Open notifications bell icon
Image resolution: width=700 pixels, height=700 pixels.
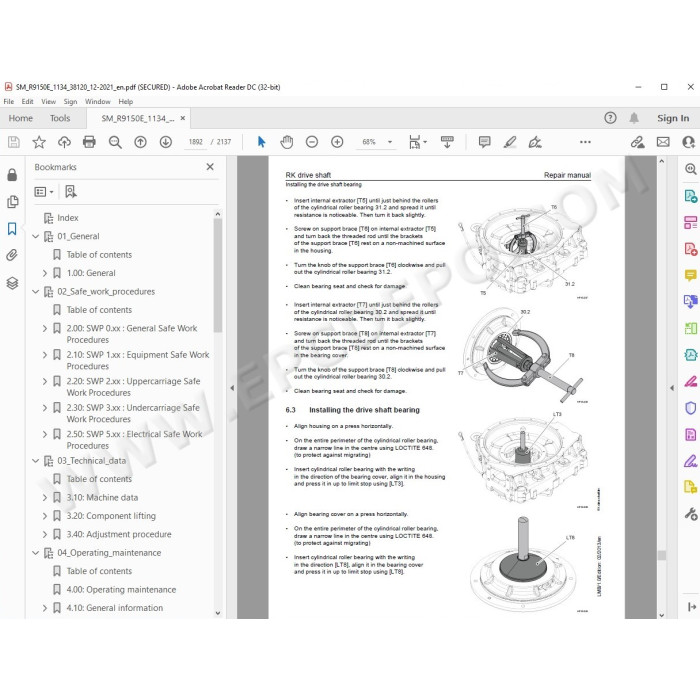(634, 118)
